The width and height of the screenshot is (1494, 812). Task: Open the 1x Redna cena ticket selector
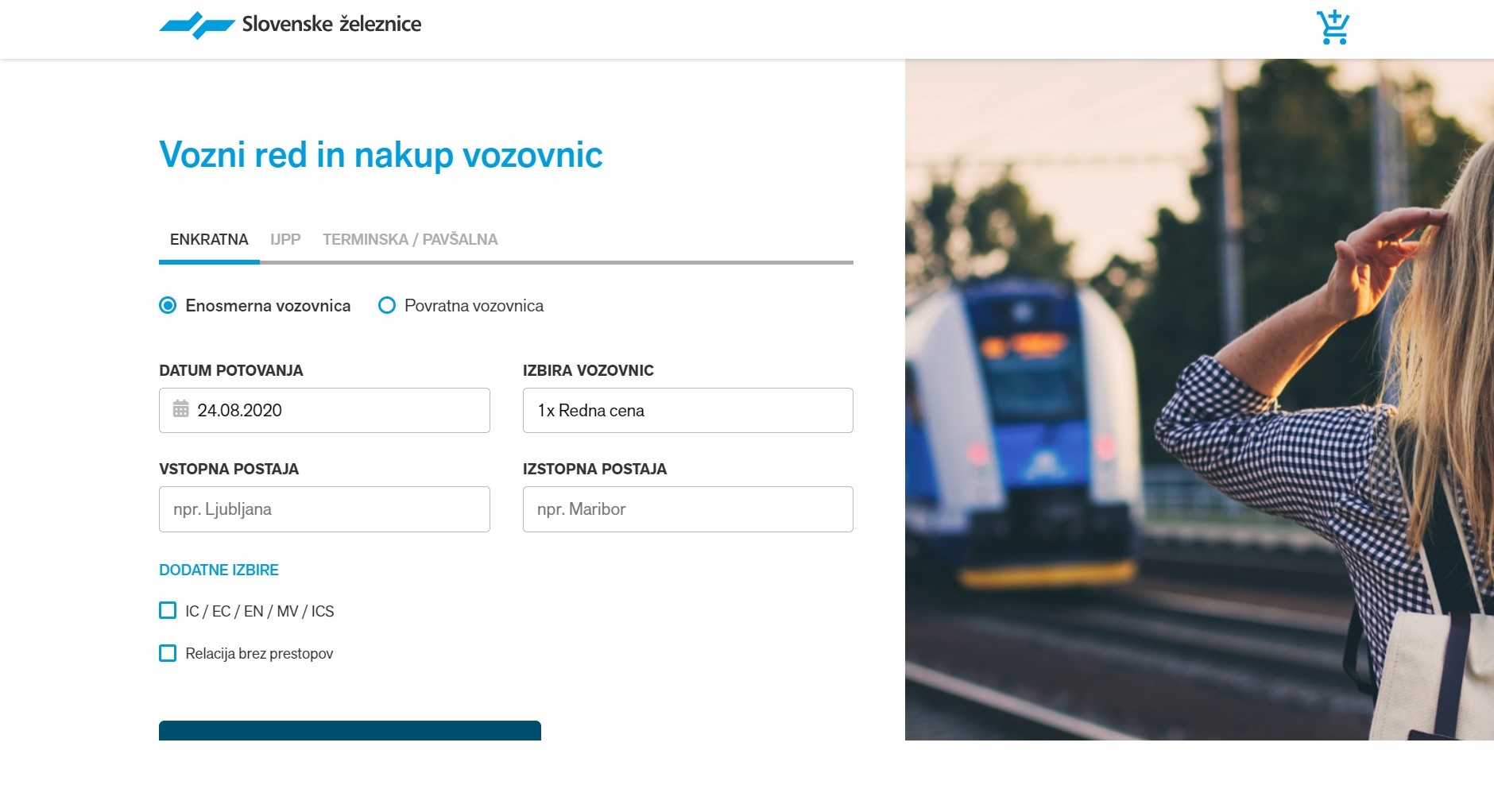pyautogui.click(x=688, y=410)
